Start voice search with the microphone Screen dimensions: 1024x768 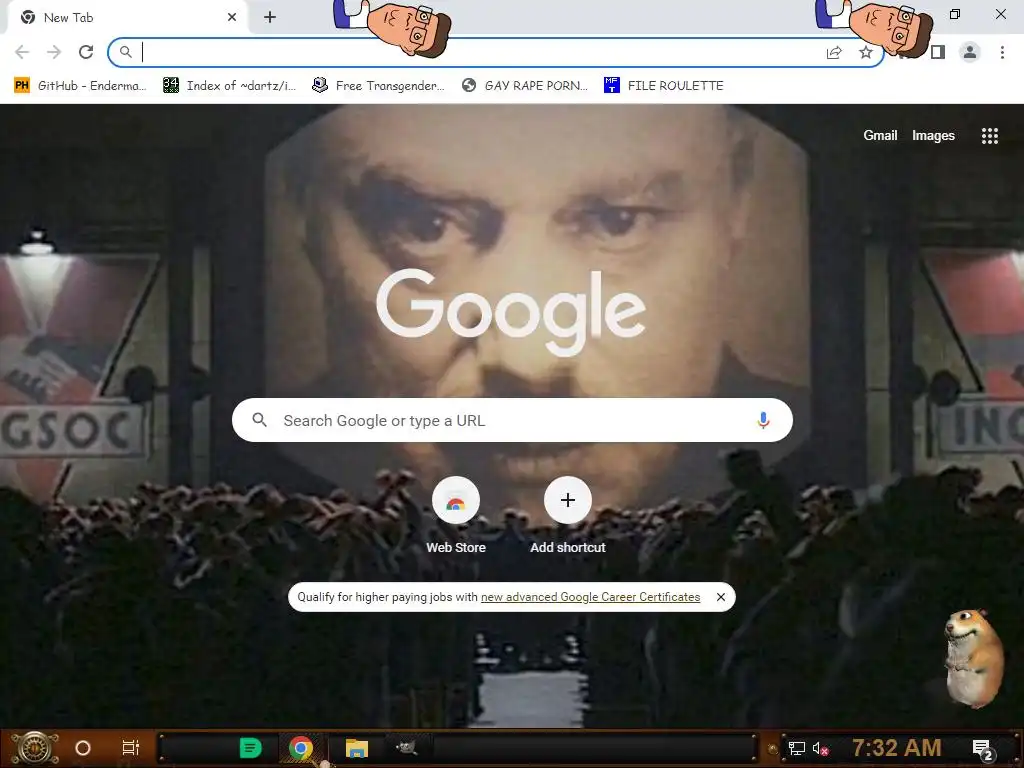tap(763, 420)
